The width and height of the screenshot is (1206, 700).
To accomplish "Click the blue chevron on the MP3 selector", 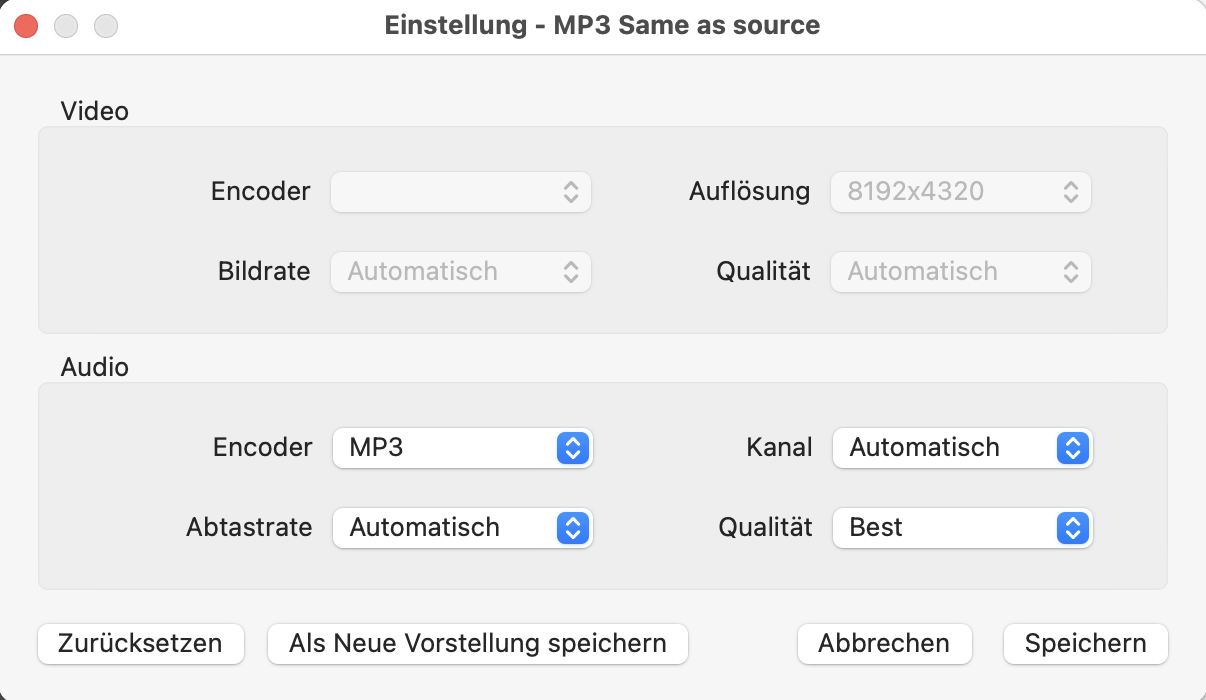I will point(573,448).
